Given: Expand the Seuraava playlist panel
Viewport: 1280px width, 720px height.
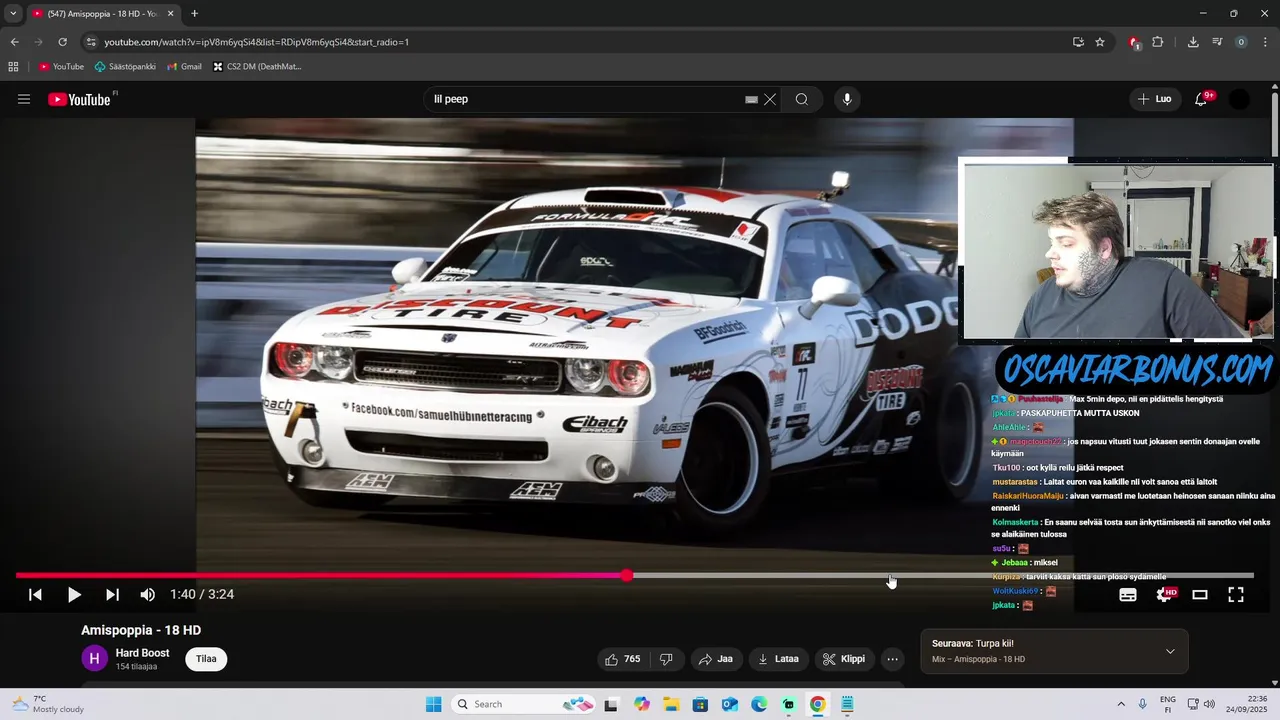Looking at the screenshot, I should 1170,651.
